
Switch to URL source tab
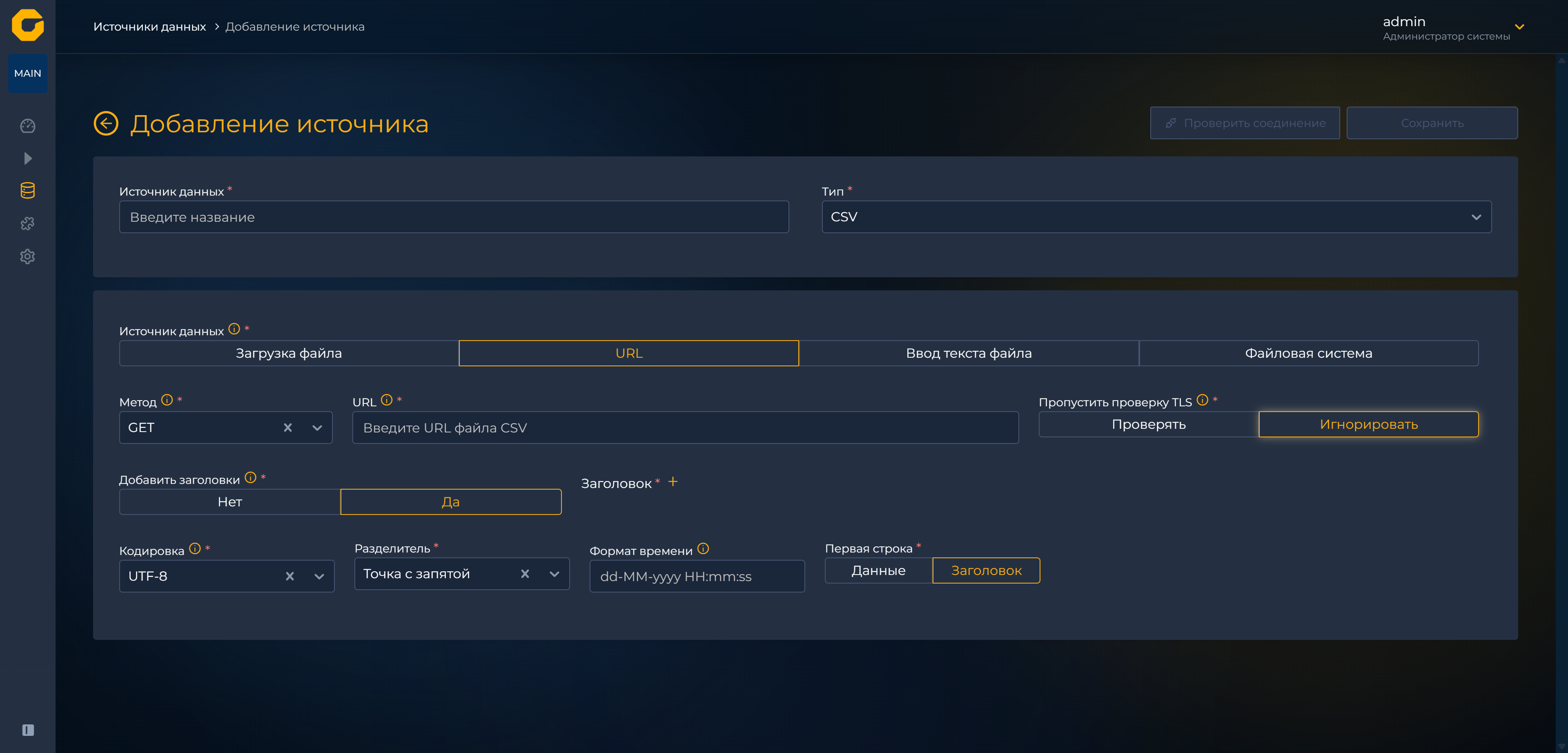(629, 354)
